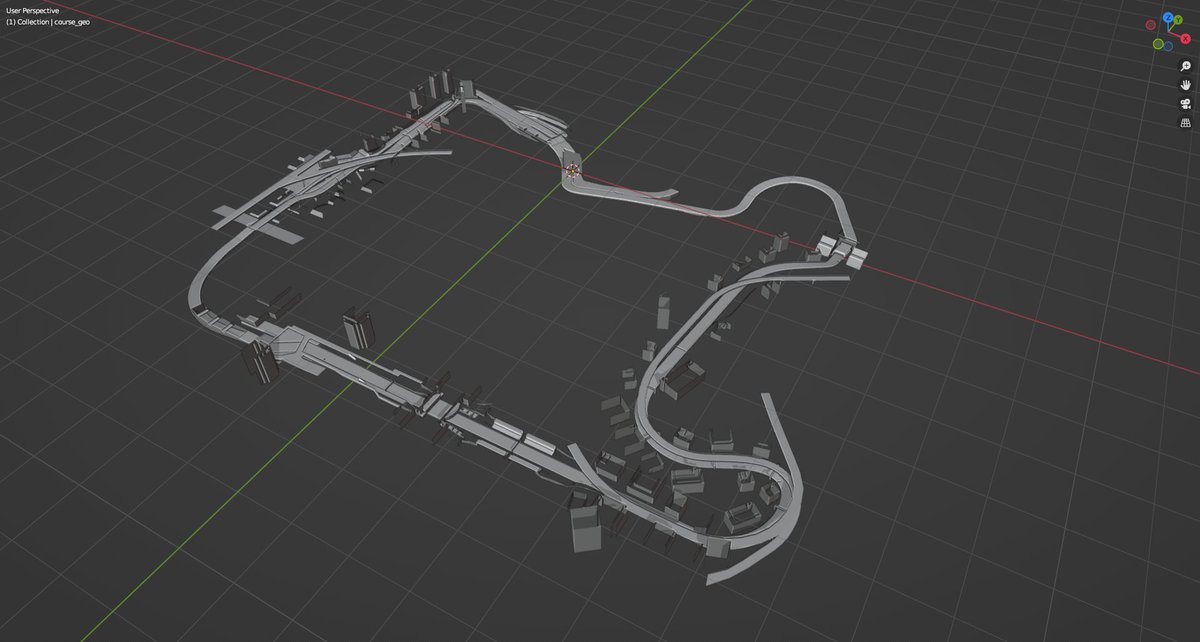Click the unlabeled red negative X handle

(x=1151, y=24)
